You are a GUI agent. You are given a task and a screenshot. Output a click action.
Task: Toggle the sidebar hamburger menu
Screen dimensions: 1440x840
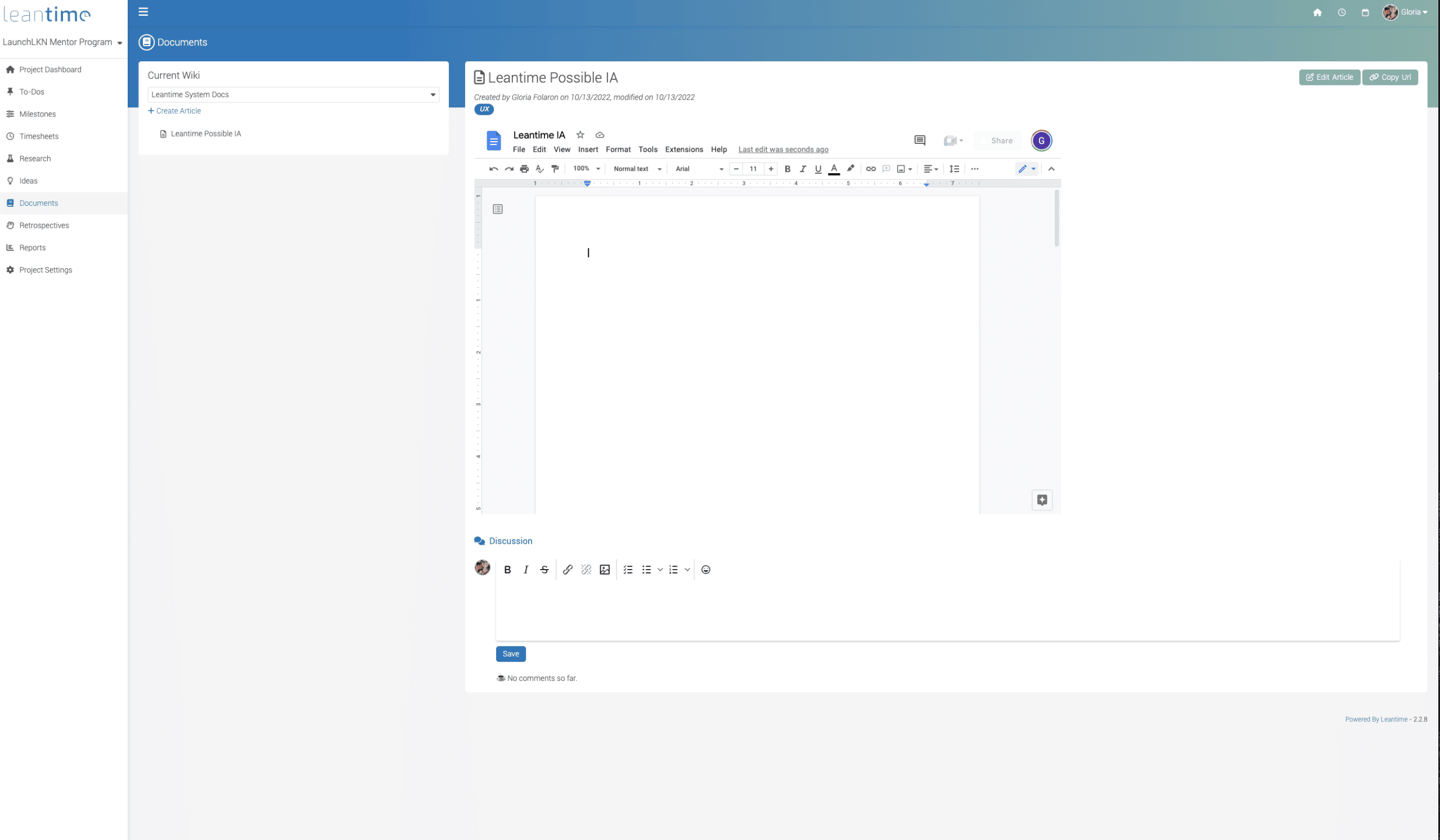143,12
